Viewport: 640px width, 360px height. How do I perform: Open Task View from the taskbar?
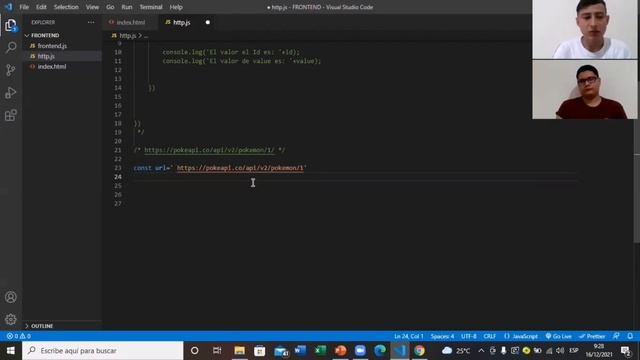tap(217, 351)
